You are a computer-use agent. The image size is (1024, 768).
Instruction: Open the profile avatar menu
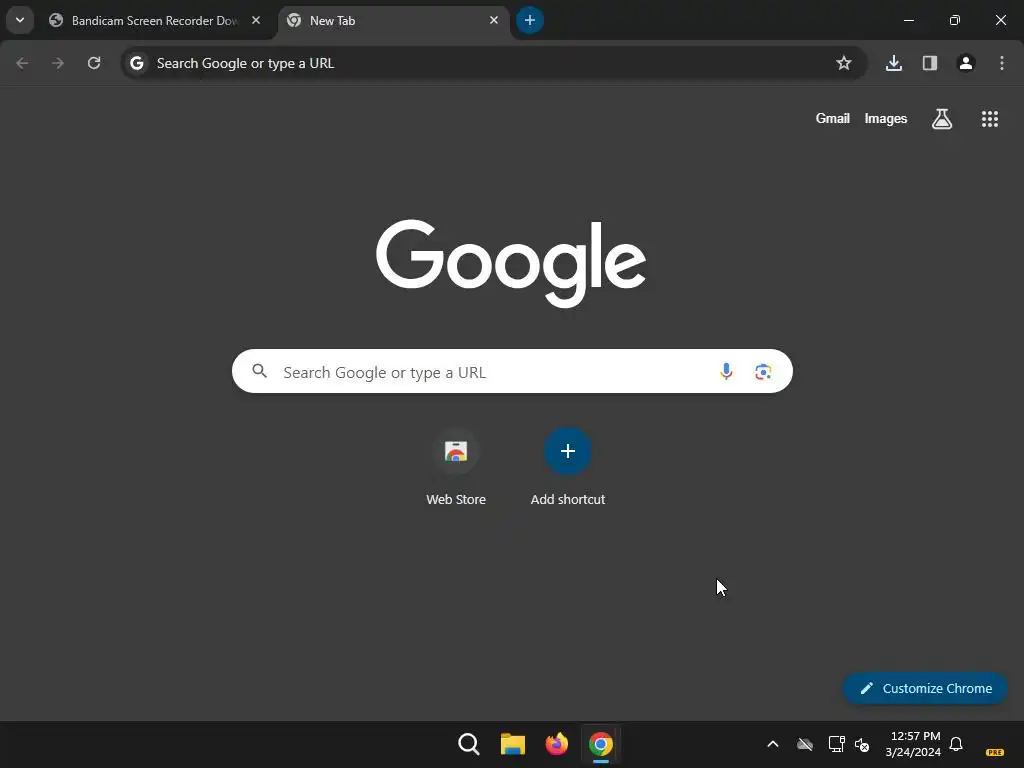[965, 63]
